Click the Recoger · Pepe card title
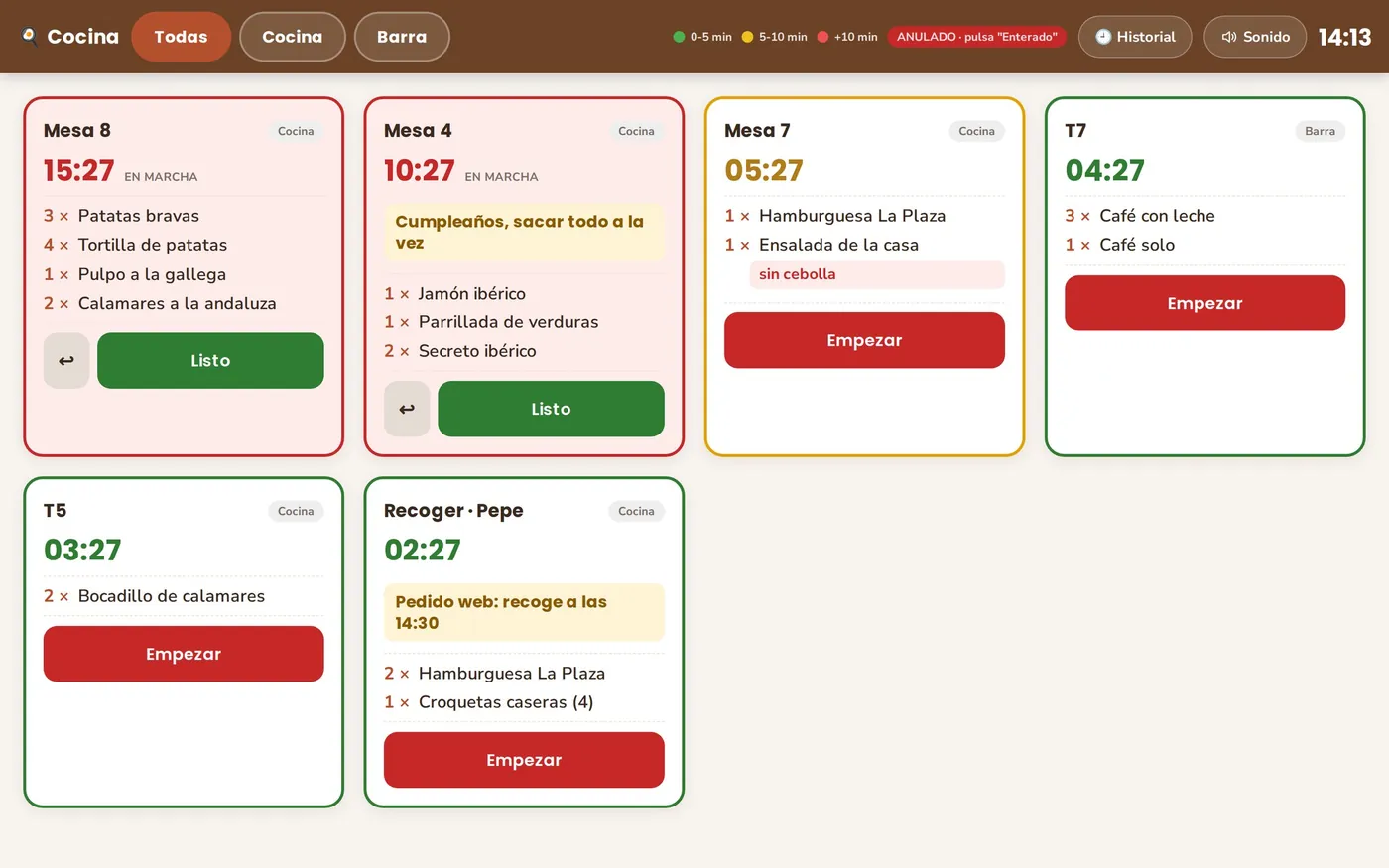 (x=453, y=511)
